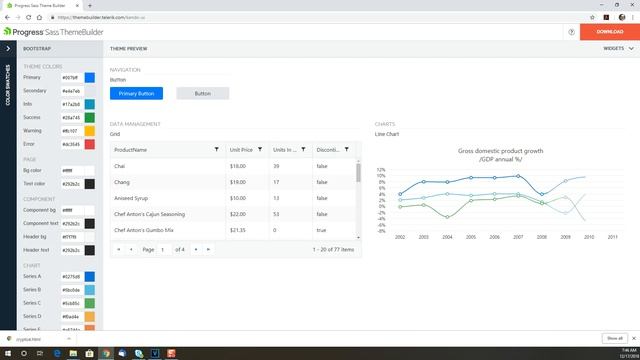Open filter menu for Discontinued column

(x=347, y=149)
